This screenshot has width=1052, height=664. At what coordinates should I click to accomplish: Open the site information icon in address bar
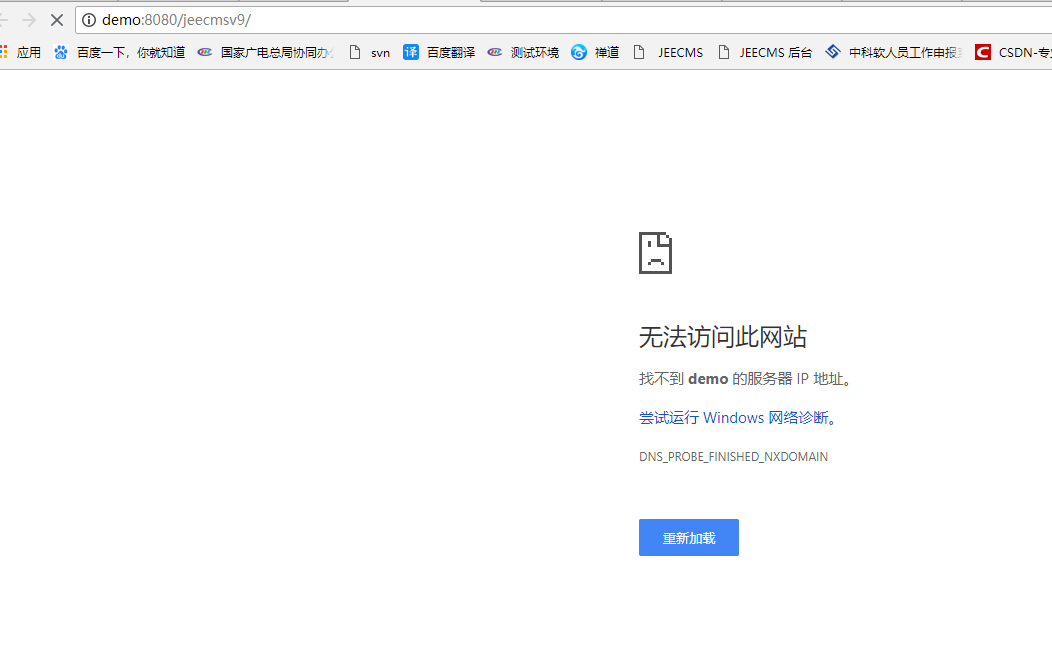coord(89,20)
